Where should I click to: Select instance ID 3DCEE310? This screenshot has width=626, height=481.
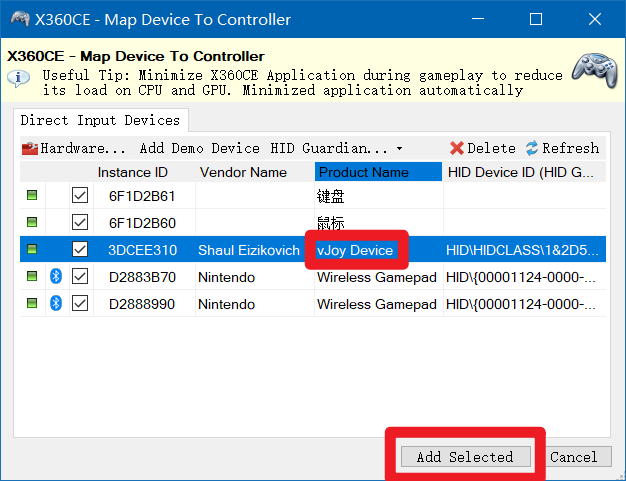[x=143, y=250]
